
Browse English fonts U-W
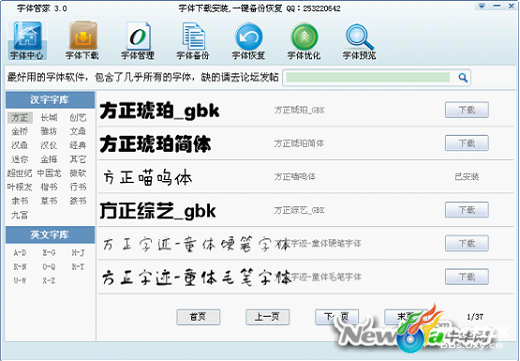(x=20, y=281)
